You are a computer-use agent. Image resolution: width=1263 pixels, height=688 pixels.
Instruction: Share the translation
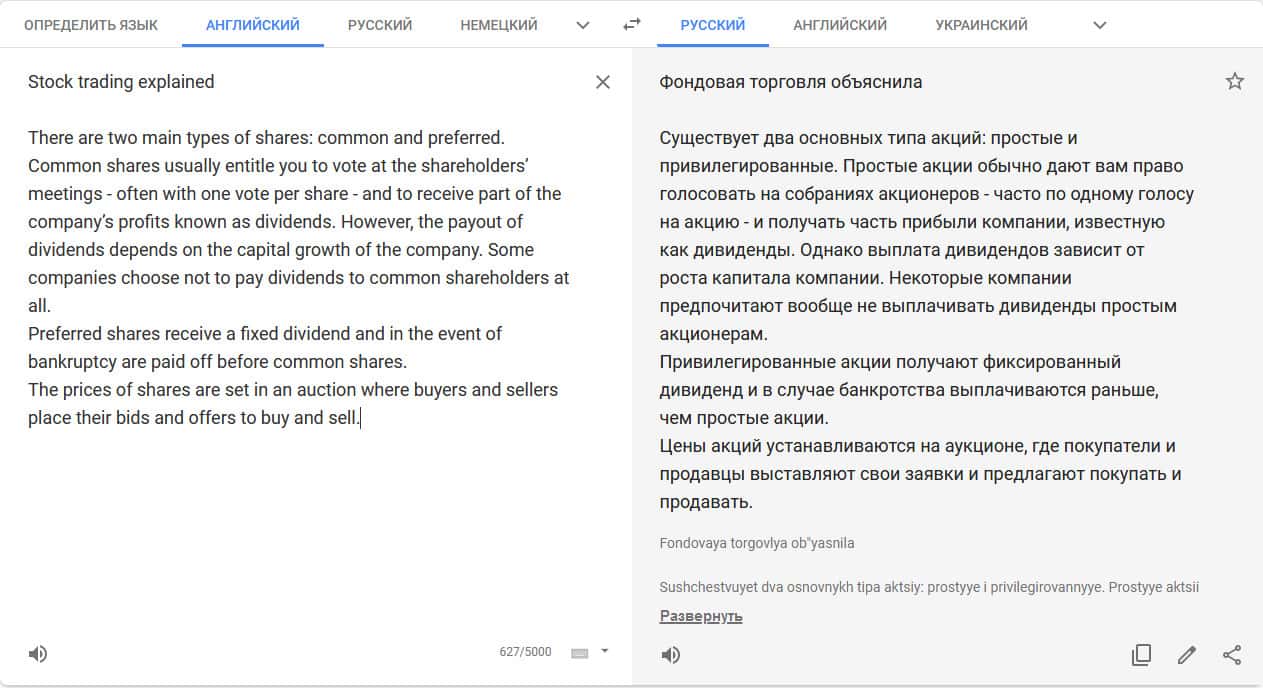pos(1232,655)
